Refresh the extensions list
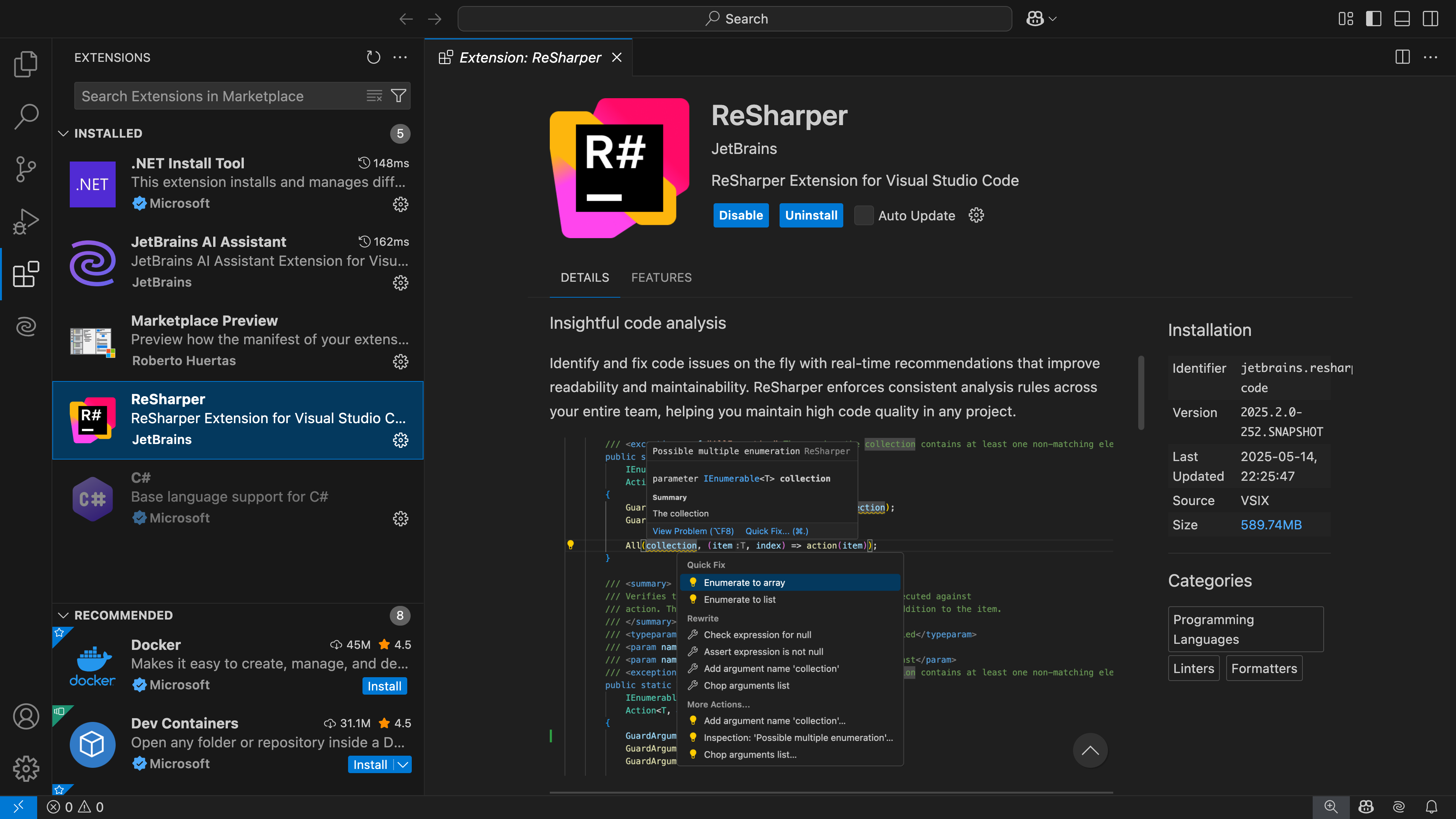Screen dimensions: 1456x819 pos(373,57)
